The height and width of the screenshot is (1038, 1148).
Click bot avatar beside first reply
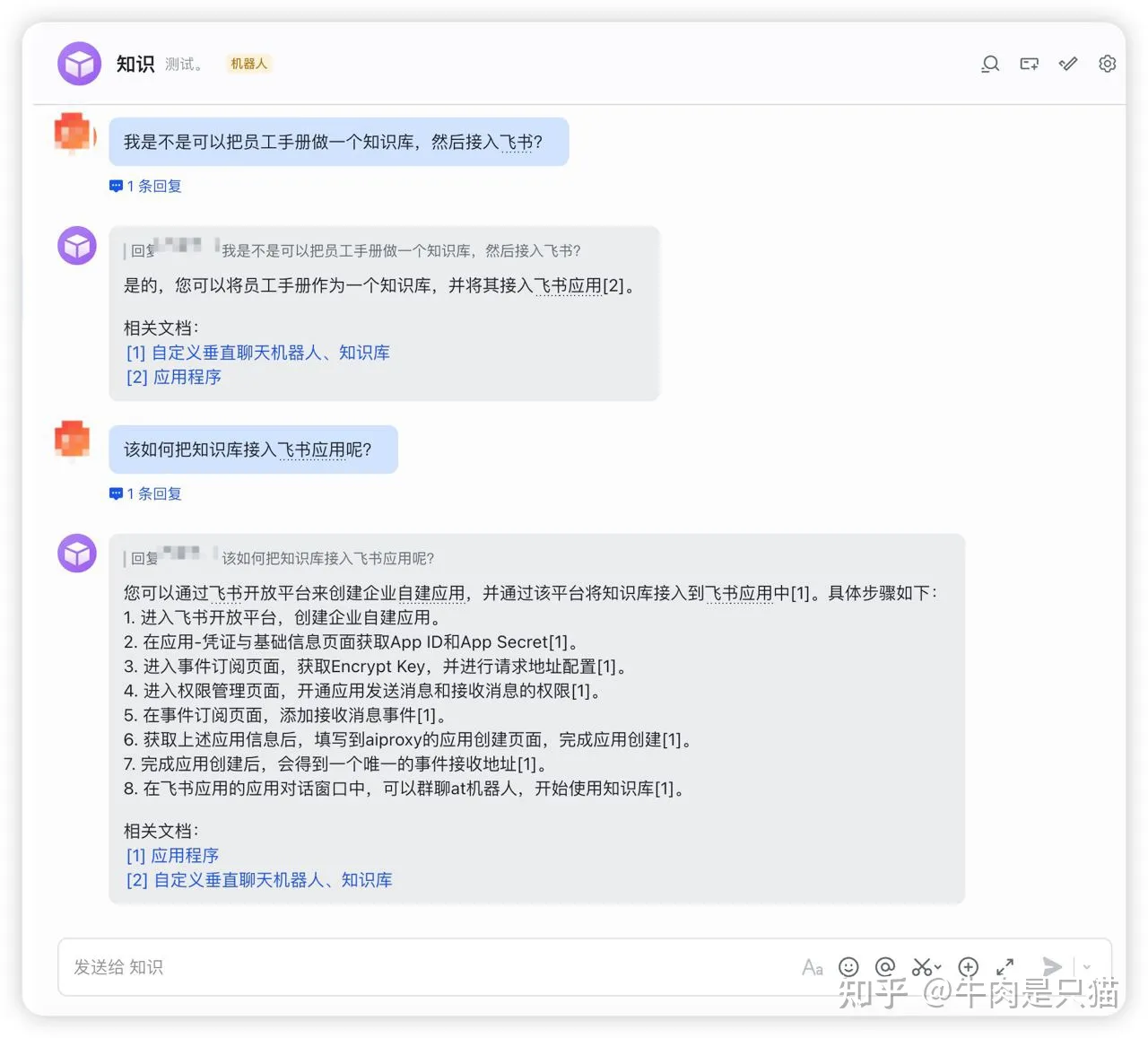point(77,246)
